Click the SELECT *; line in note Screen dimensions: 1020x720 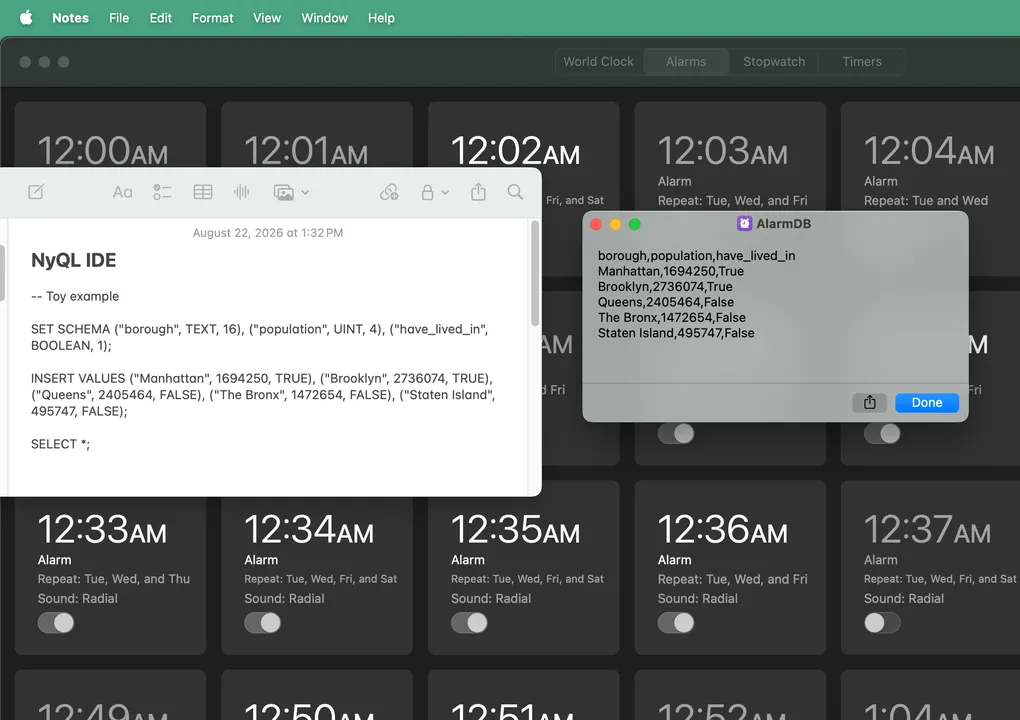coord(60,444)
